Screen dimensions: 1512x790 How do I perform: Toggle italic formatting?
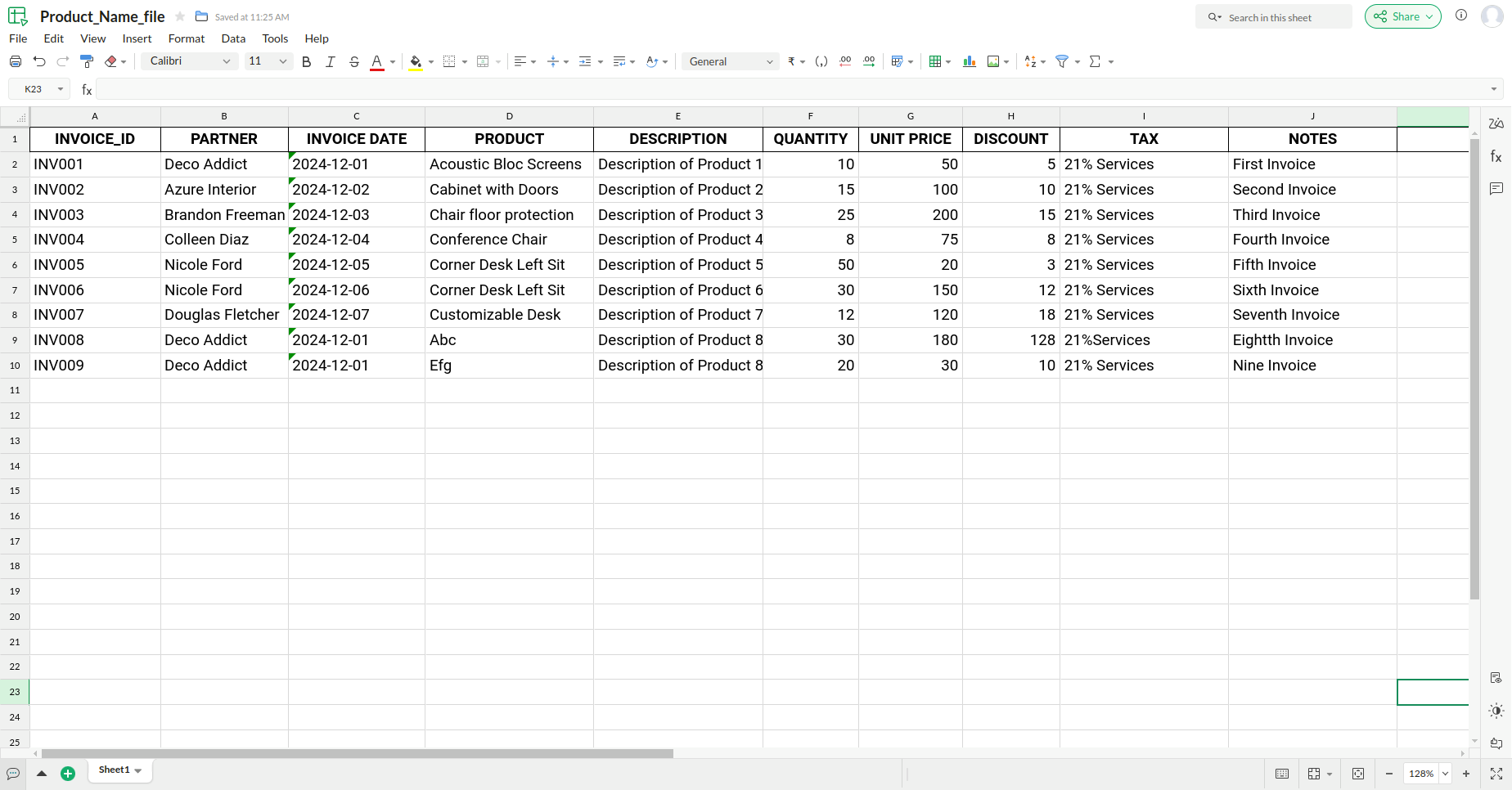pos(331,61)
